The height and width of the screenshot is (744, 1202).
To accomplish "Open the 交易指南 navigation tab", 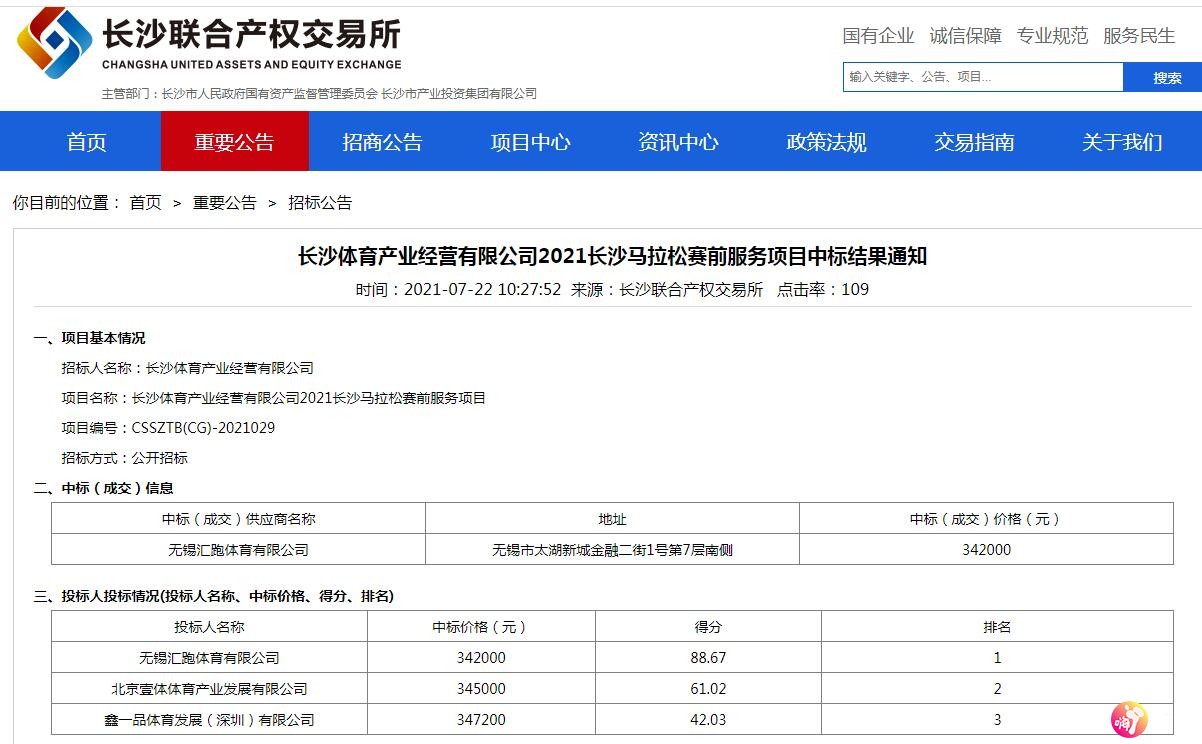I will 975,142.
